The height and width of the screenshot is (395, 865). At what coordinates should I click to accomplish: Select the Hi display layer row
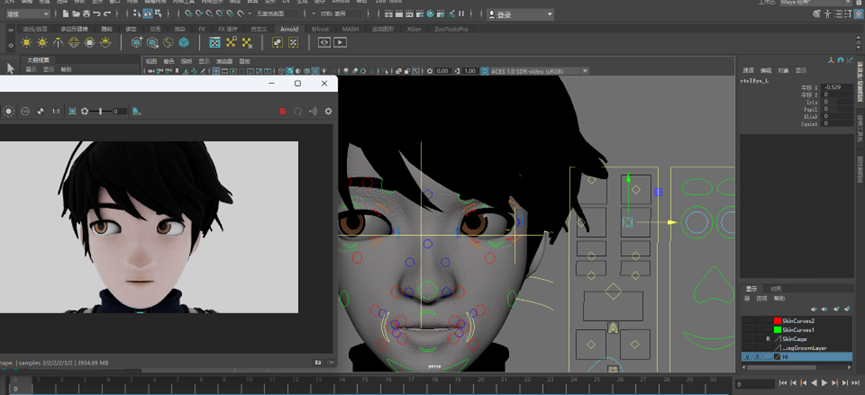[x=797, y=357]
